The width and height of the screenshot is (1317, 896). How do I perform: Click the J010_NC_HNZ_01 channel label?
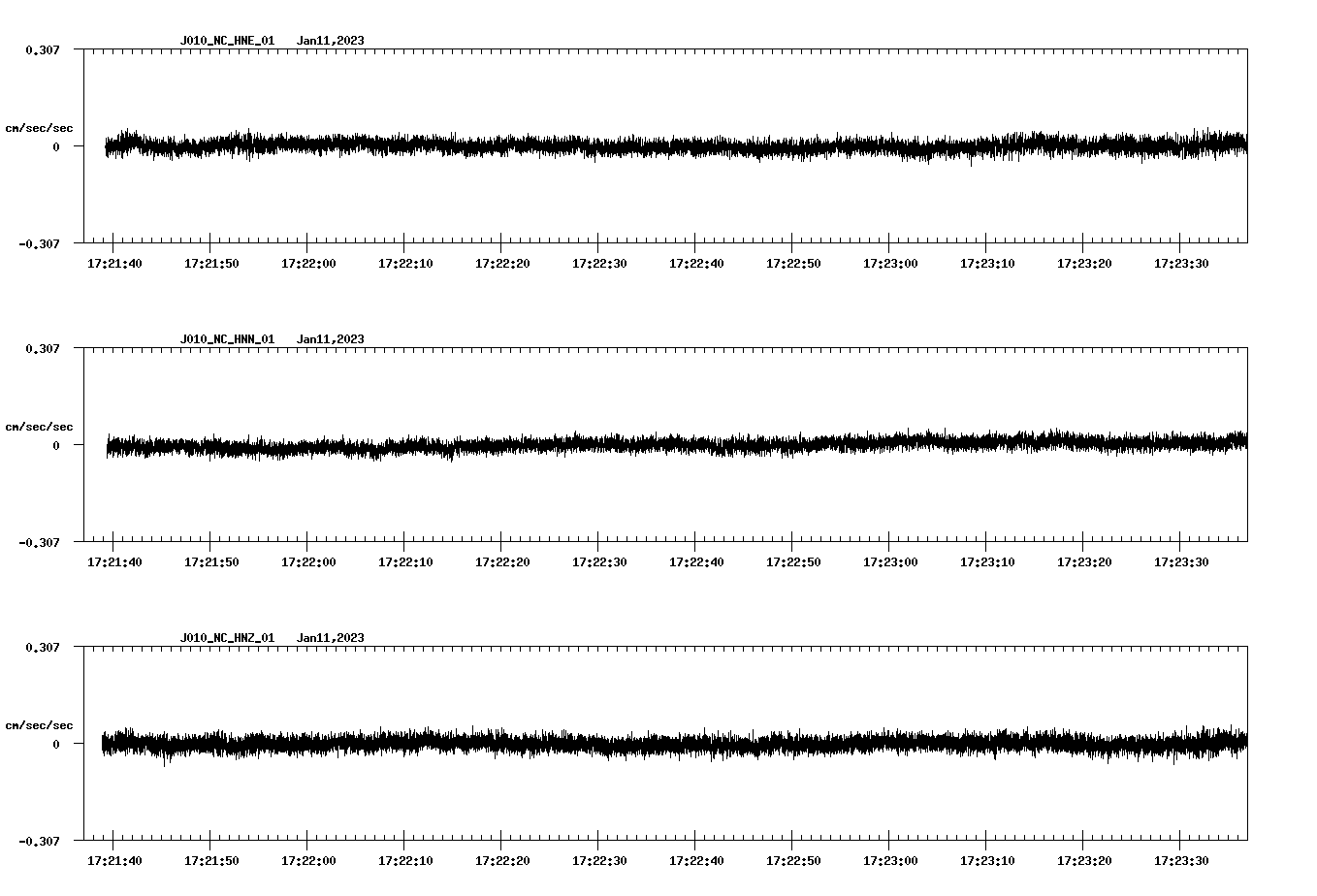226,638
